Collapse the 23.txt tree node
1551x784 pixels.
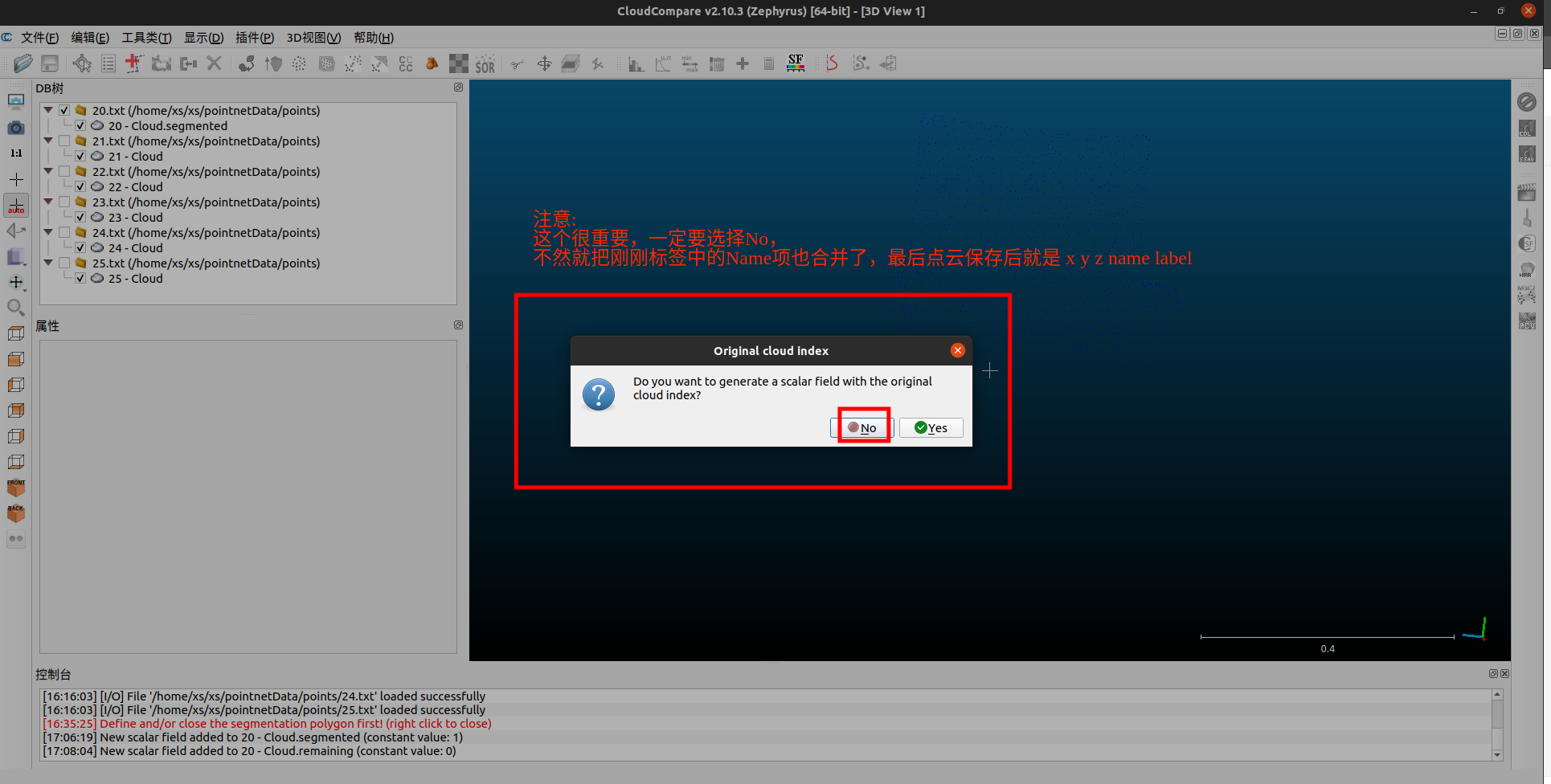48,202
